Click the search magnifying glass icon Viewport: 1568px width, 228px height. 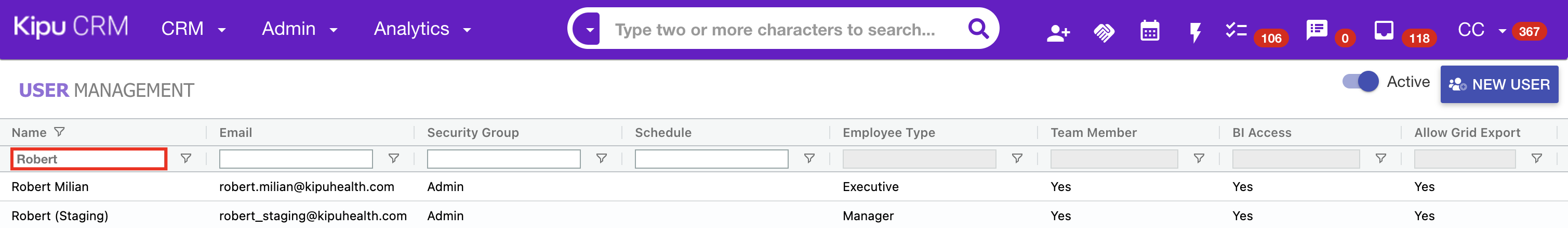(x=978, y=29)
